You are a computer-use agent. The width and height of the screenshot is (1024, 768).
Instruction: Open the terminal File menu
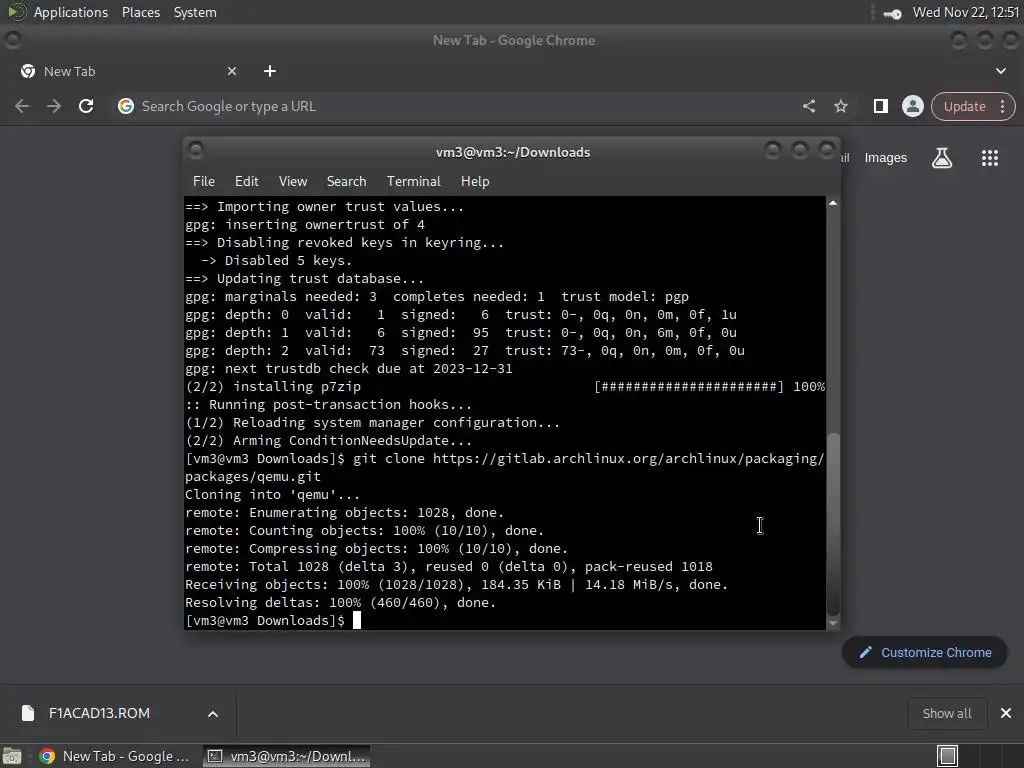click(204, 182)
